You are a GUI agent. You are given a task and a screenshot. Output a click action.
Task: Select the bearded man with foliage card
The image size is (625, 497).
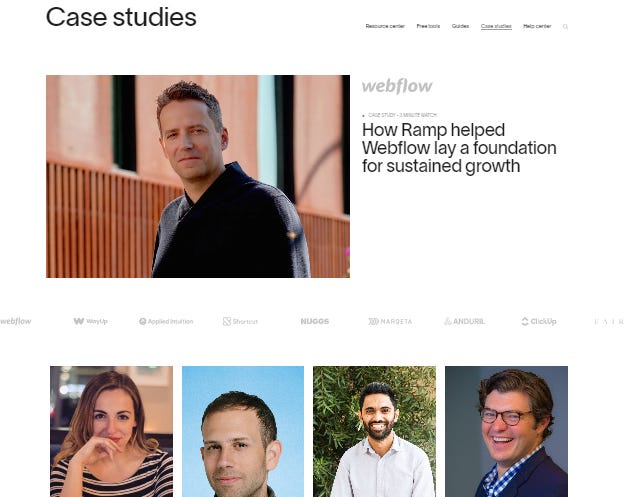coord(374,431)
